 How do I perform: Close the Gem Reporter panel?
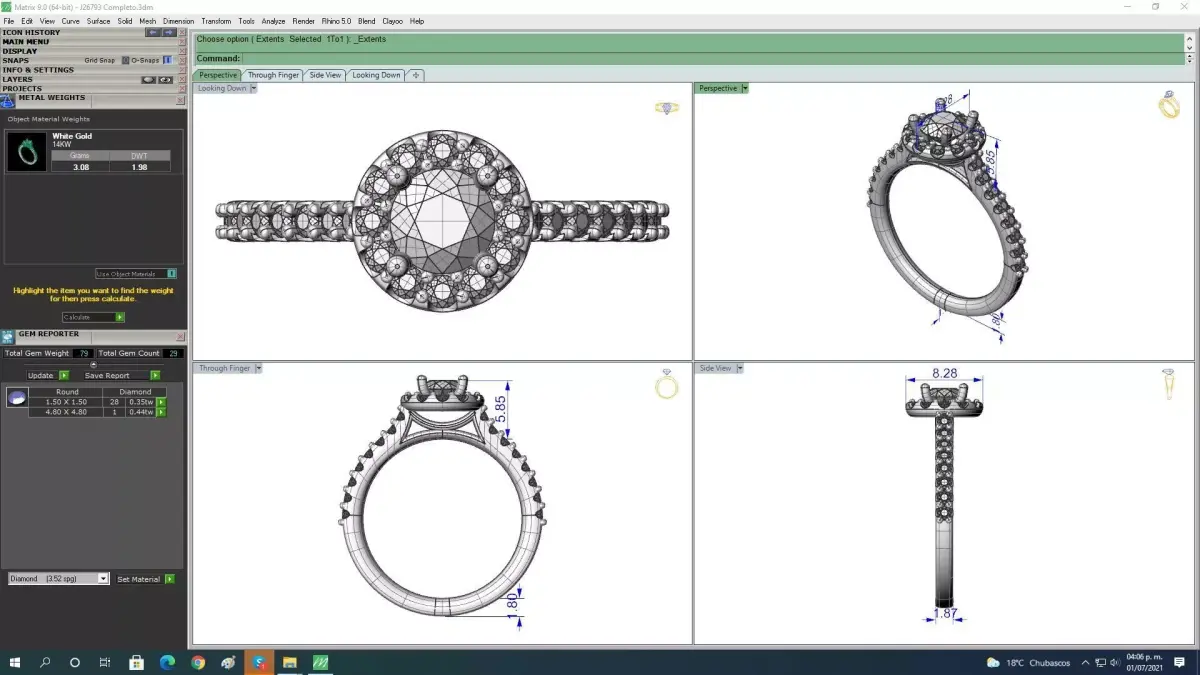(x=180, y=335)
